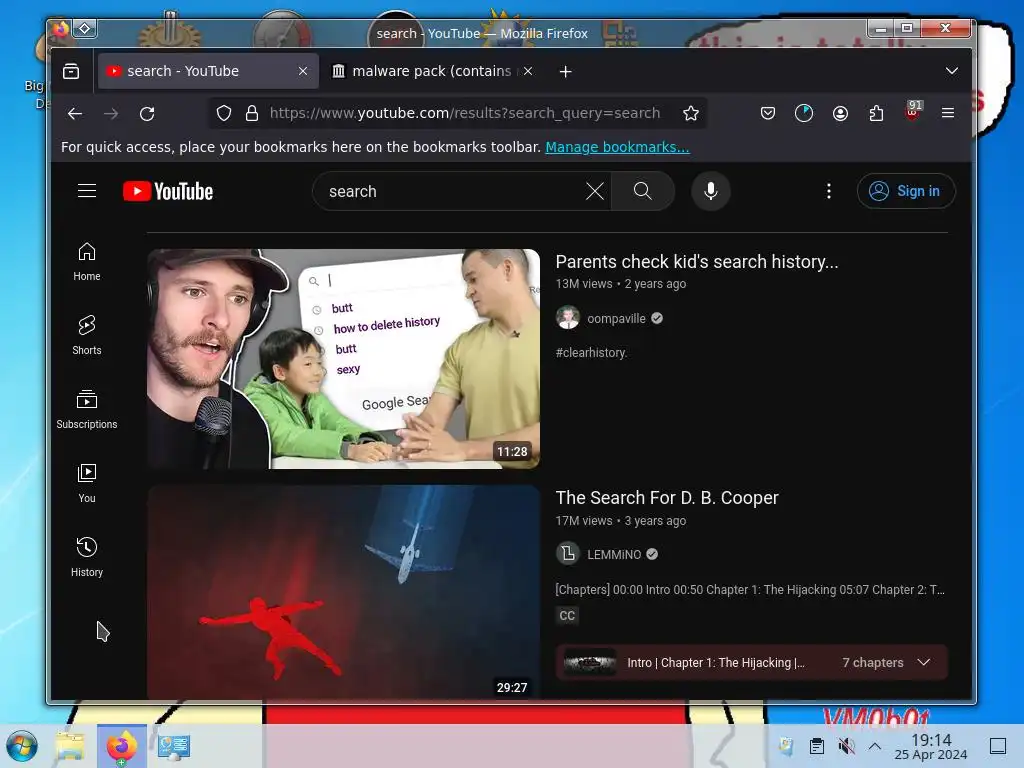Open Parents check kid's search history title
This screenshot has height=768, width=1024.
pos(697,262)
